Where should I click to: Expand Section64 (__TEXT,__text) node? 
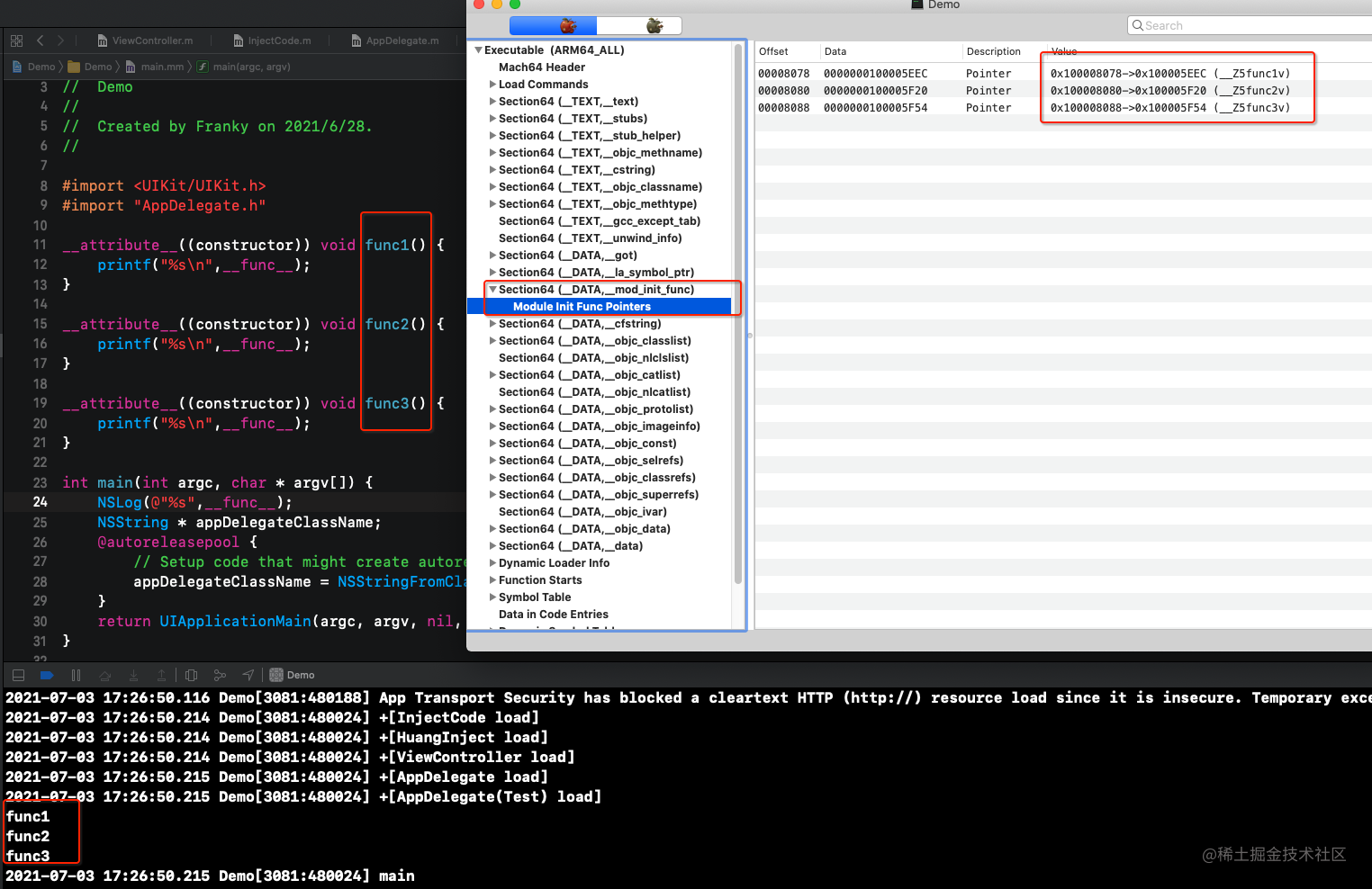(x=492, y=102)
